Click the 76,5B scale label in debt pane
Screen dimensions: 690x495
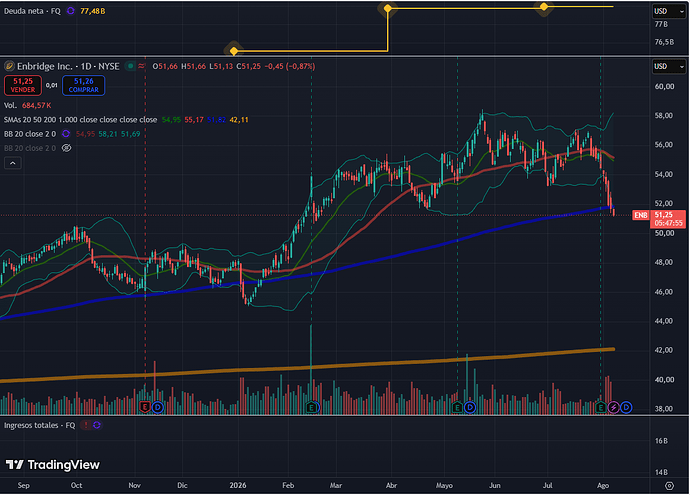tap(664, 42)
